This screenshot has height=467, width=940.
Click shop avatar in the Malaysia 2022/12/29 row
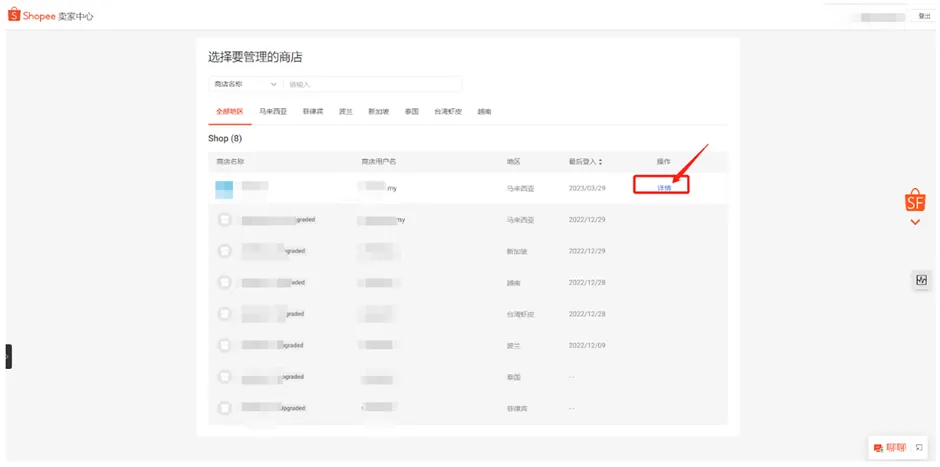pos(225,220)
